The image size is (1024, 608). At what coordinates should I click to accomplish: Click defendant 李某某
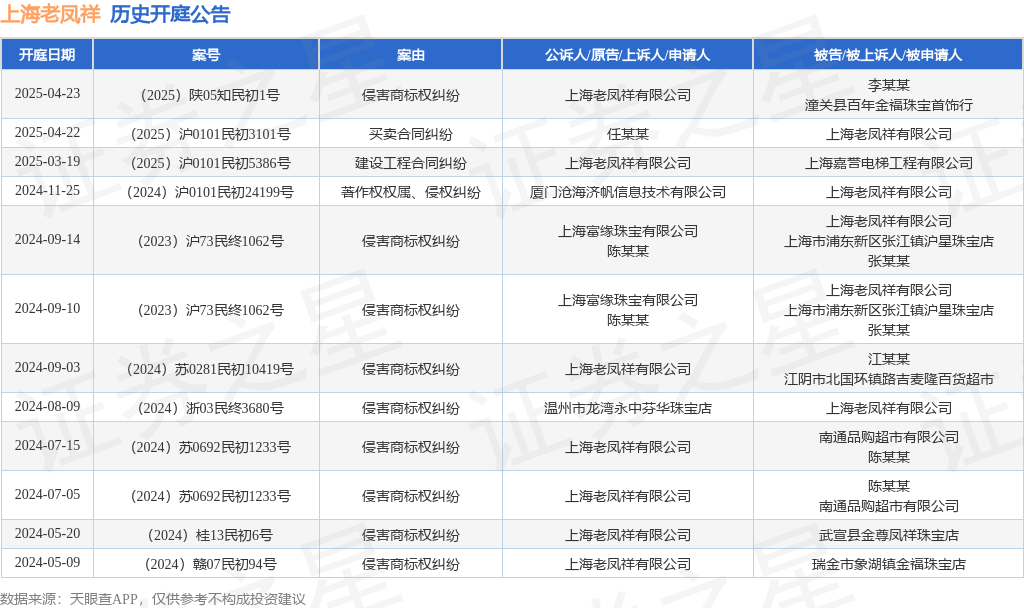click(x=888, y=86)
